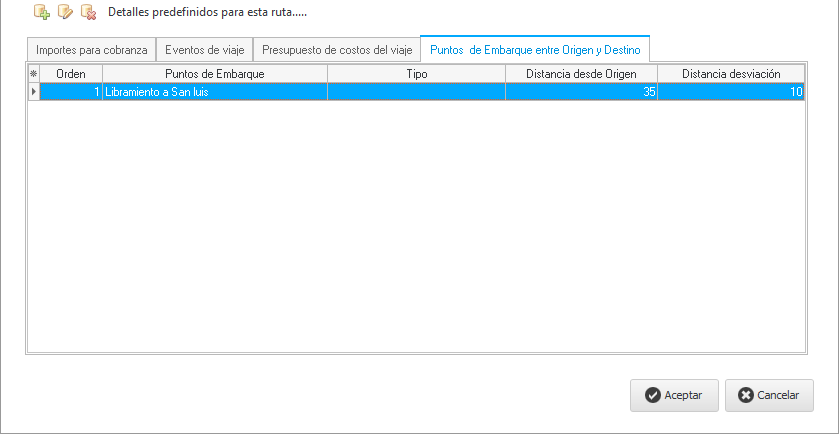This screenshot has height=434, width=839.
Task: Click the add new detail icon
Action: 41,13
